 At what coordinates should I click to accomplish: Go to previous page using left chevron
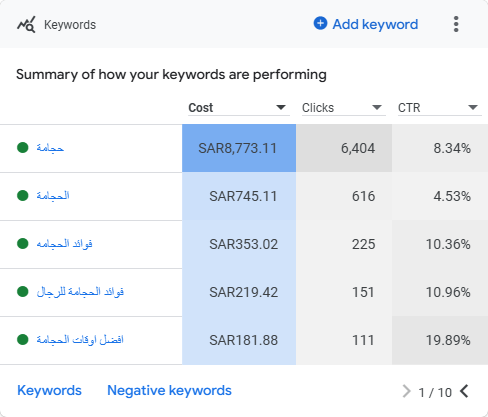[464, 391]
